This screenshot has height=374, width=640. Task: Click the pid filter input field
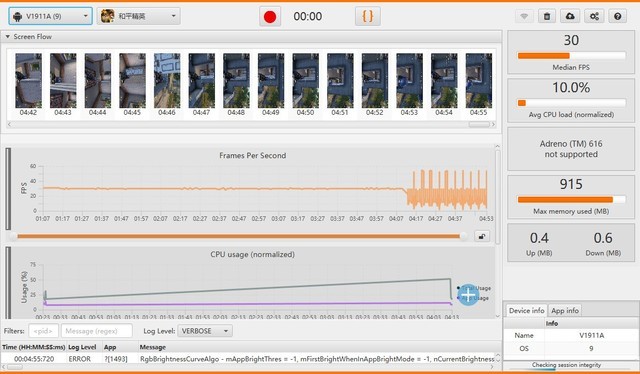[x=43, y=331]
